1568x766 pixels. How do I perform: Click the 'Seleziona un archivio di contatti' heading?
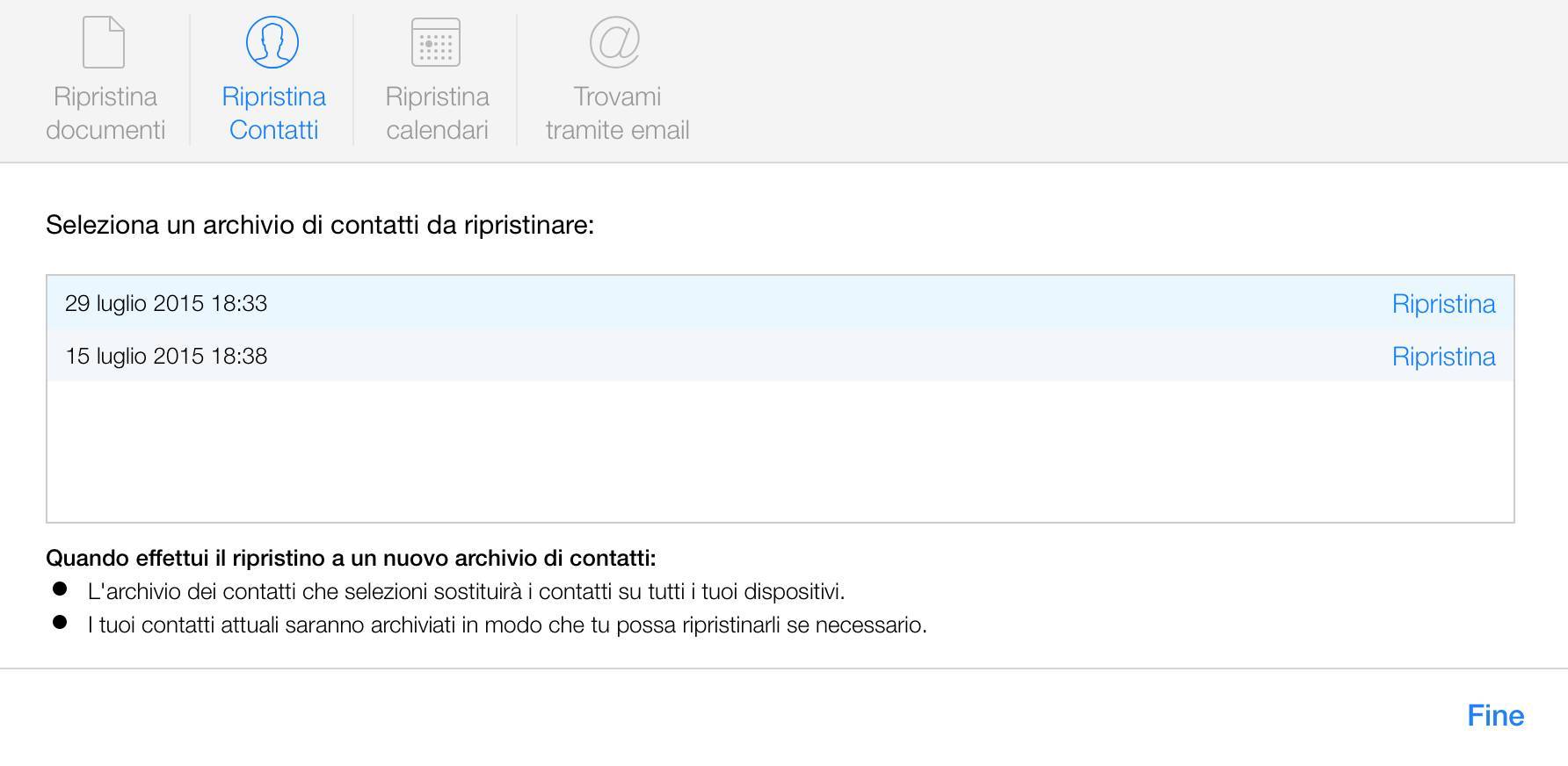coord(320,225)
